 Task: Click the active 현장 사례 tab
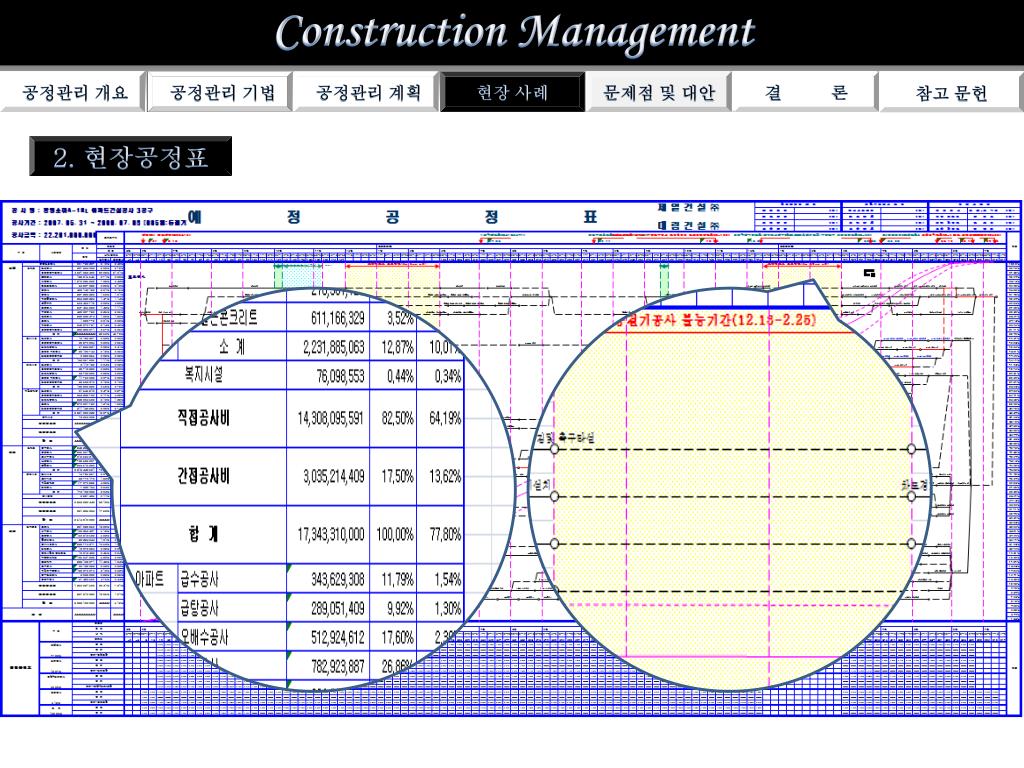point(513,92)
